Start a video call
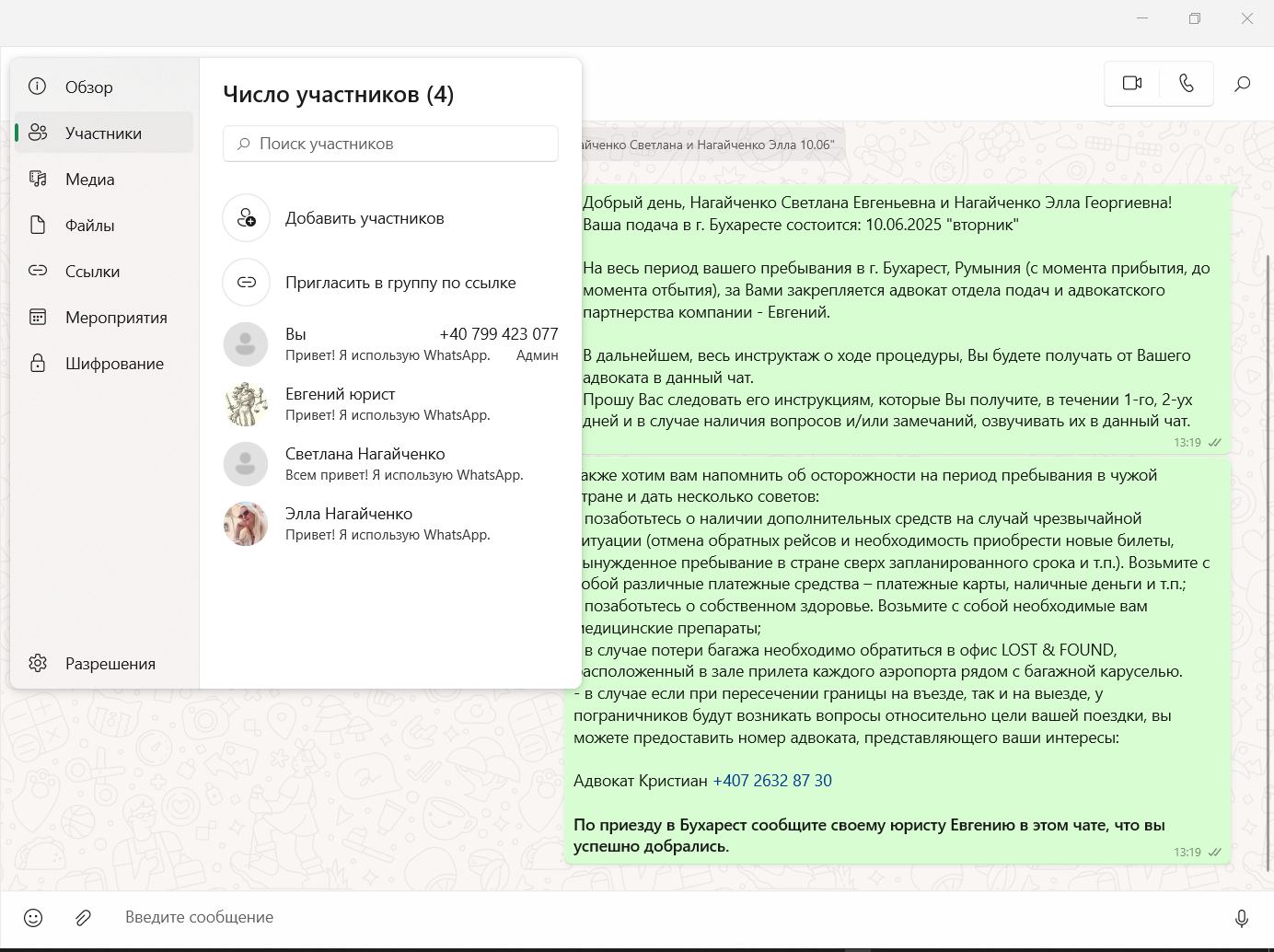 coord(1132,84)
